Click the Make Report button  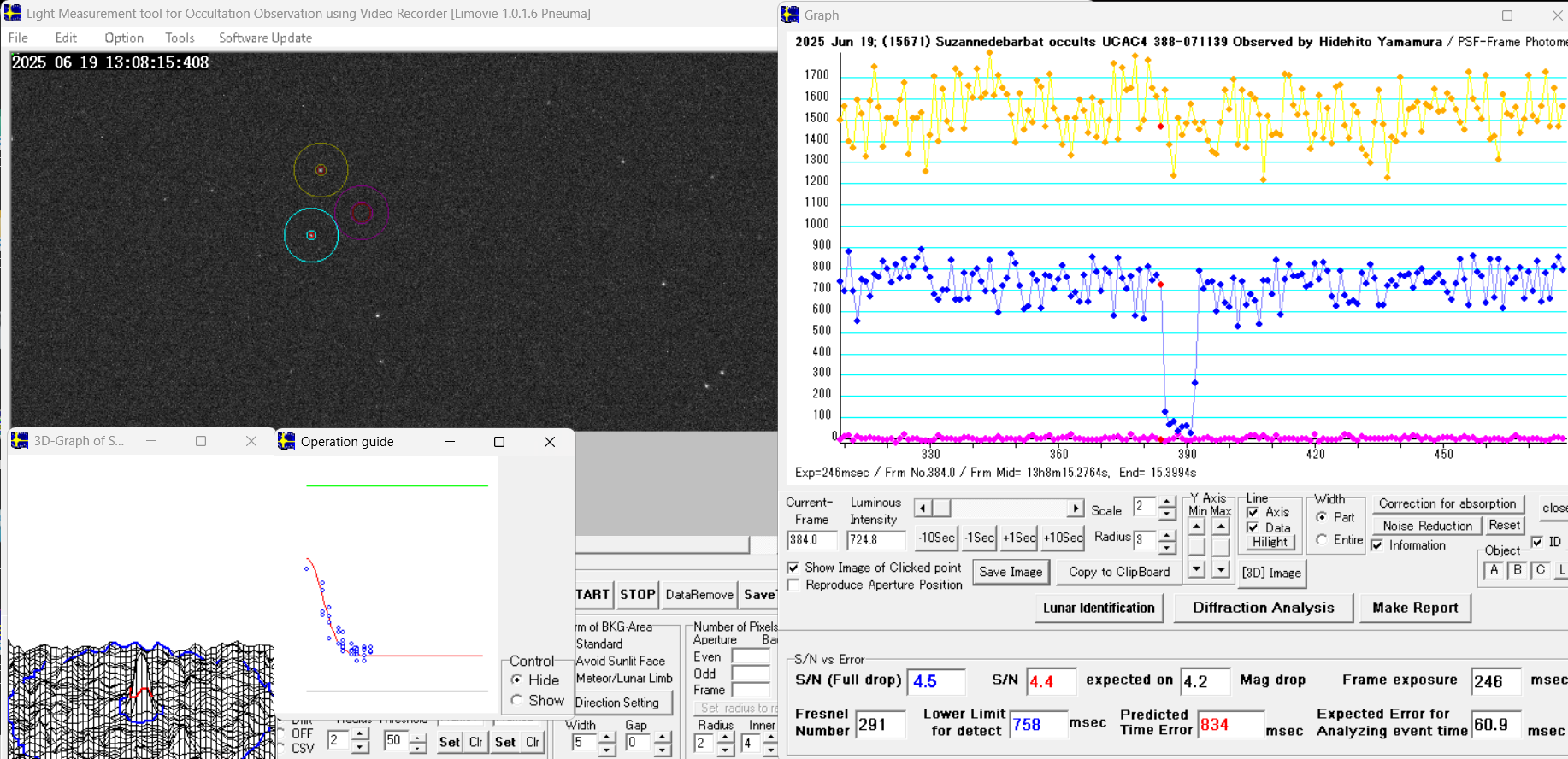1415,608
